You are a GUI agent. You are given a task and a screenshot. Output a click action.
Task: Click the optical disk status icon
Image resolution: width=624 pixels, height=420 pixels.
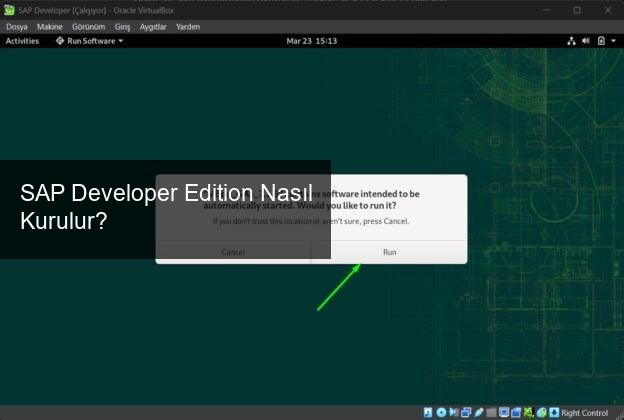441,412
